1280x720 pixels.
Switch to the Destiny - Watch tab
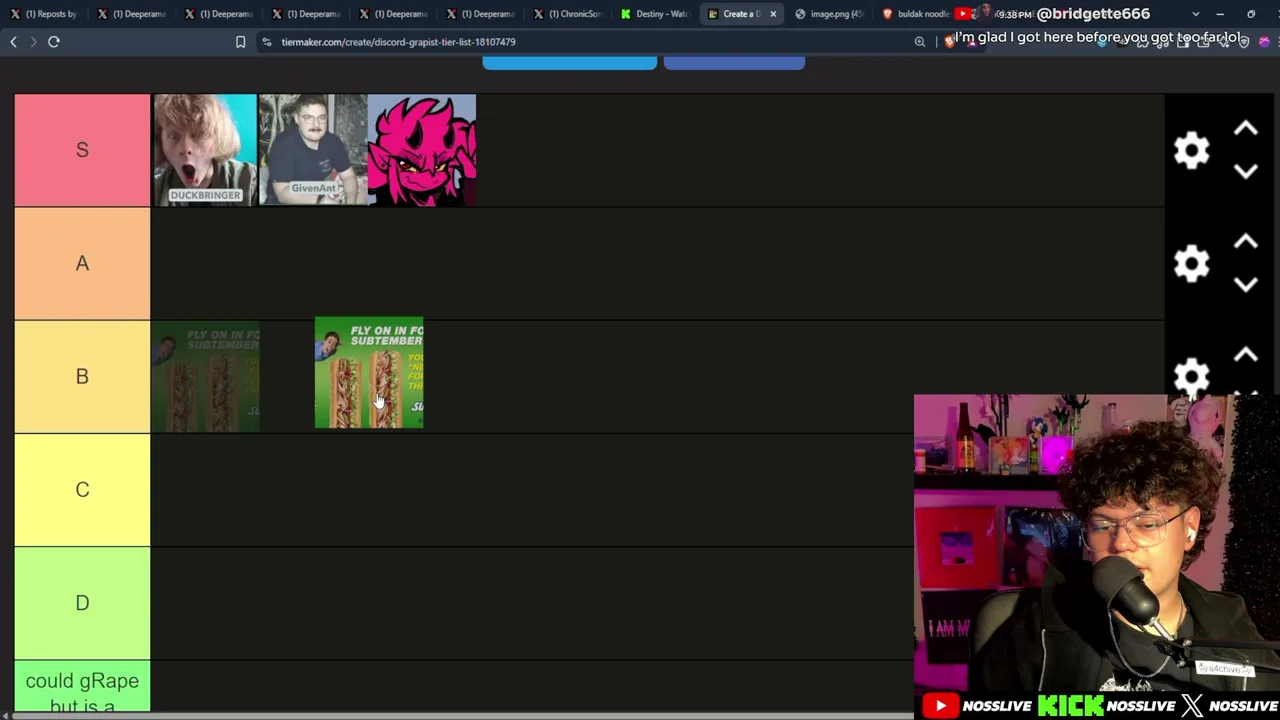(655, 14)
